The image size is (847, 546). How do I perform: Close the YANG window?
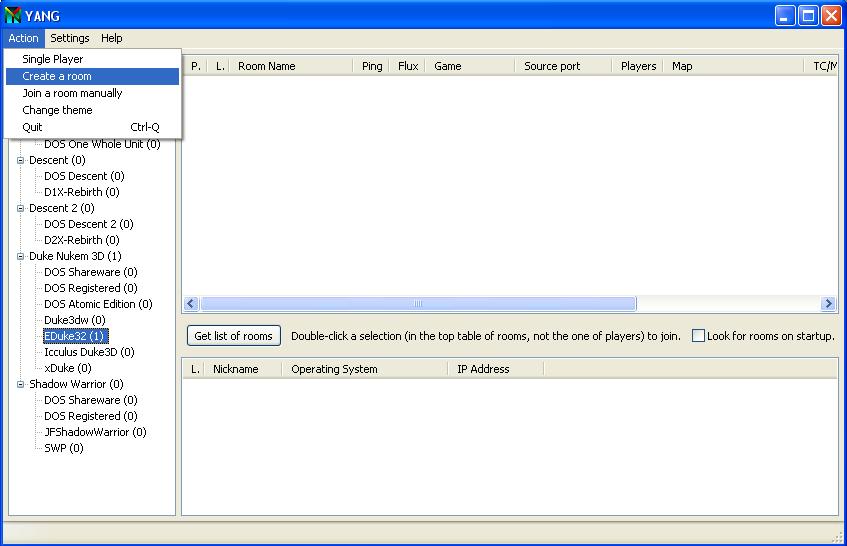[831, 15]
